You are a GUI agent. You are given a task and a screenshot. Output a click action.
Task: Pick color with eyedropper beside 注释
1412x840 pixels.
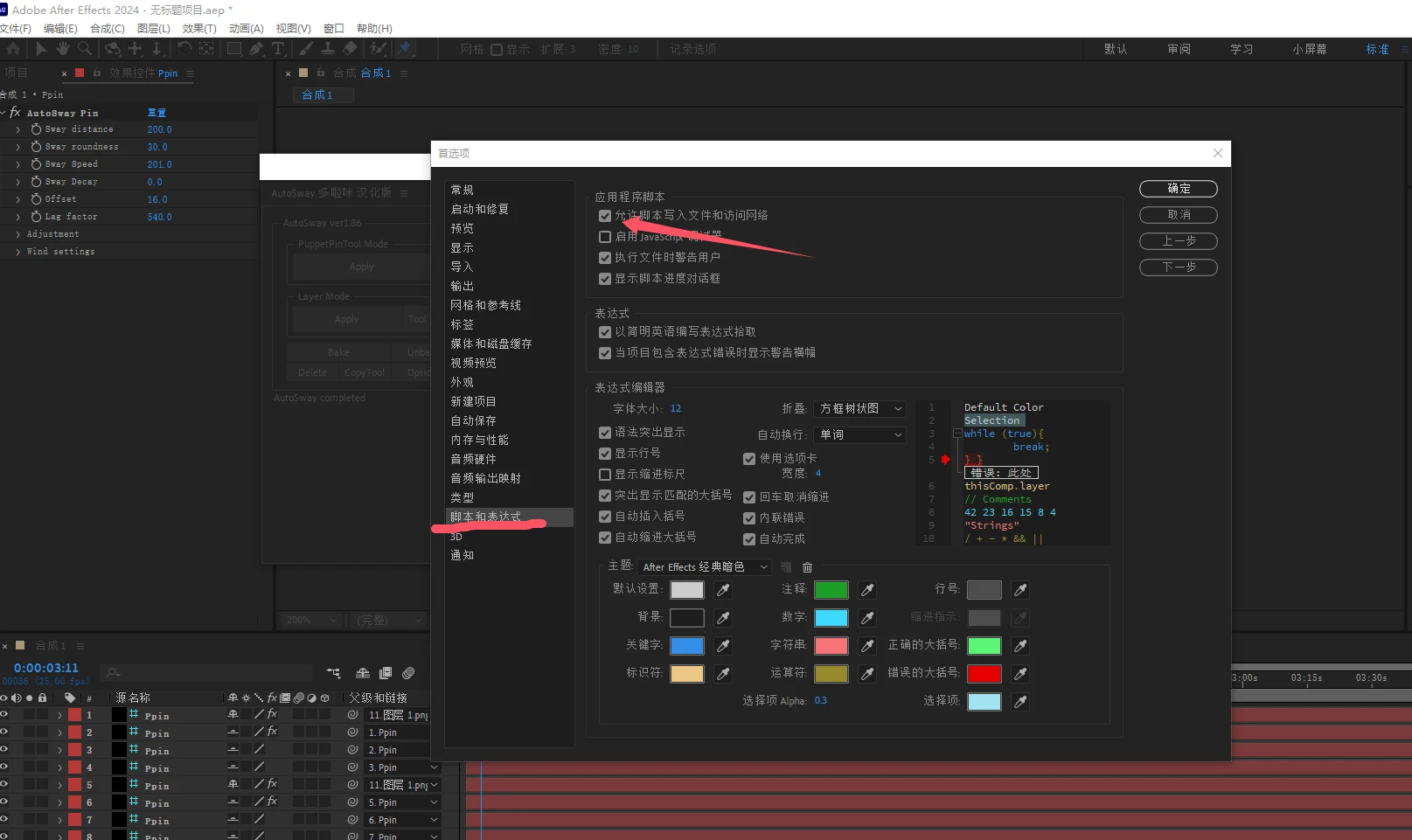(x=867, y=590)
